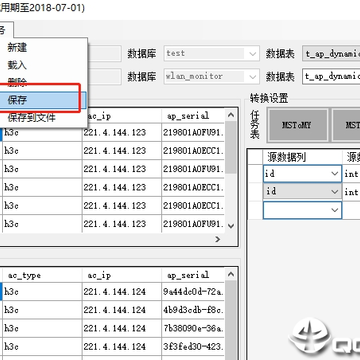360x360 pixels.
Task: Click the ap_serial header in top table
Action: pyautogui.click(x=188, y=116)
